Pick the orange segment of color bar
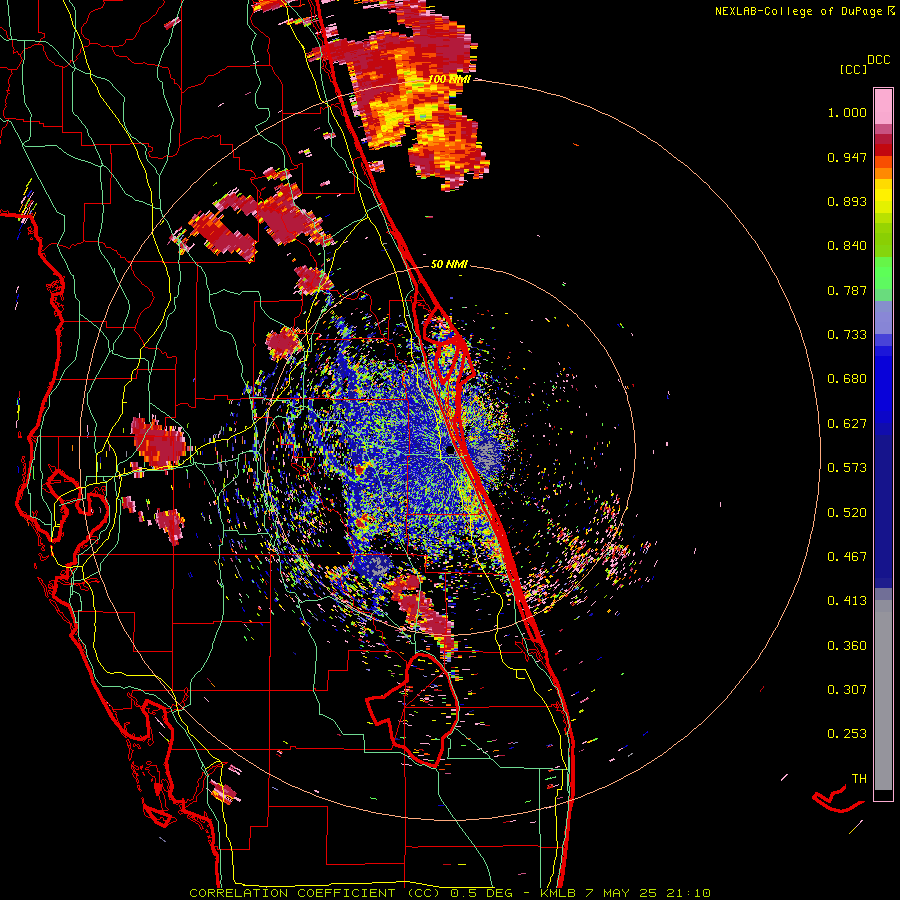Screen dimensions: 900x900 tap(883, 173)
